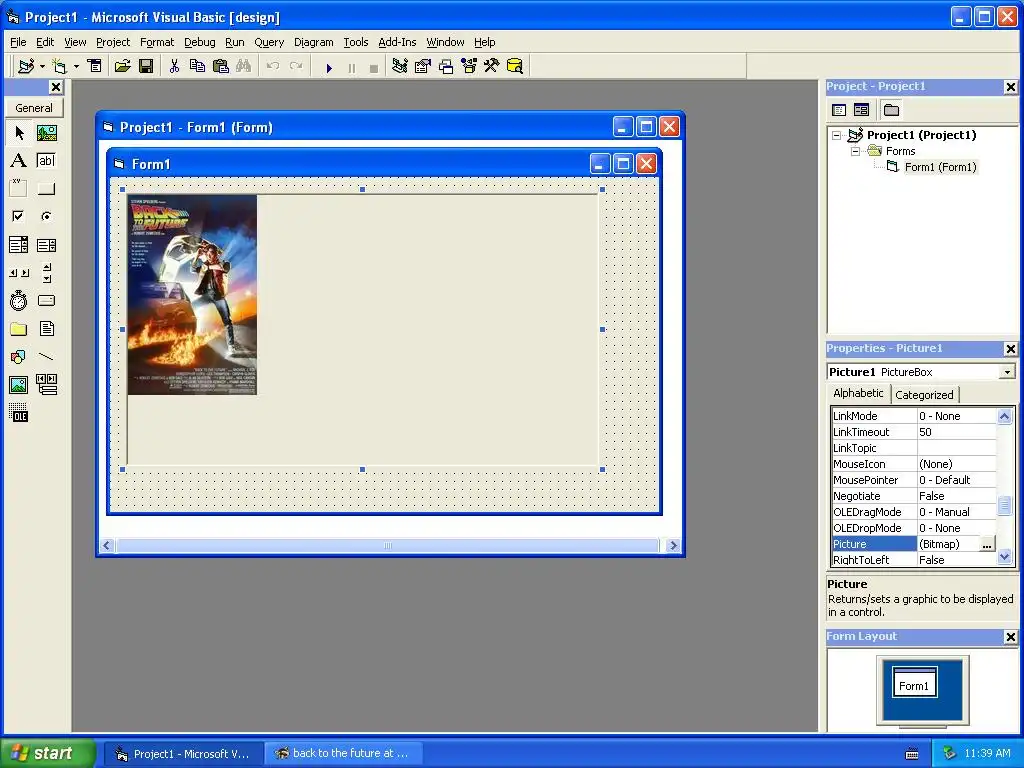Select the FileListBox tool in toolbox
Viewport: 1024px width, 768px height.
pyautogui.click(x=46, y=328)
